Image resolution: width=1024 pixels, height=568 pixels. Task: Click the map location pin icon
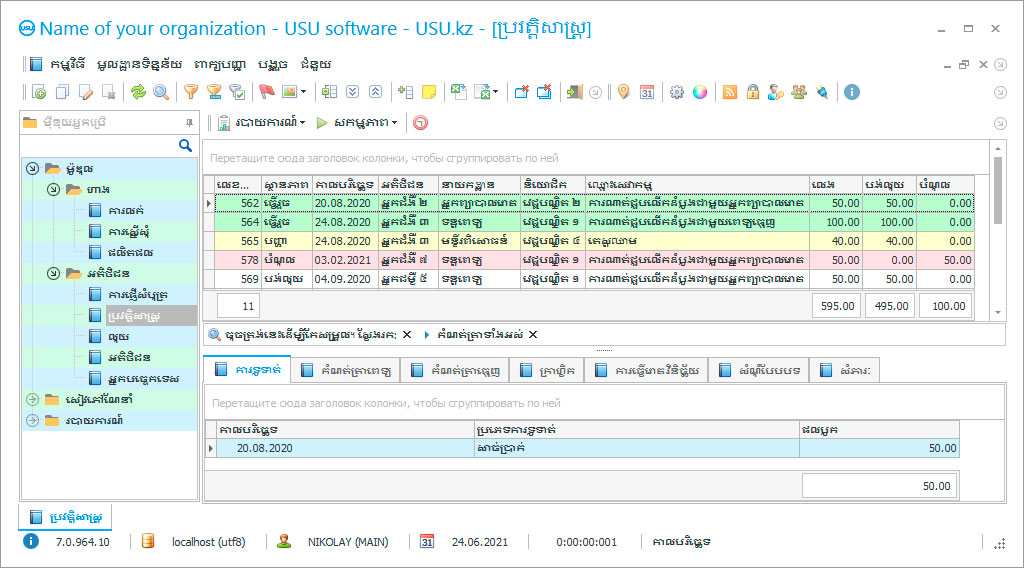pos(624,92)
